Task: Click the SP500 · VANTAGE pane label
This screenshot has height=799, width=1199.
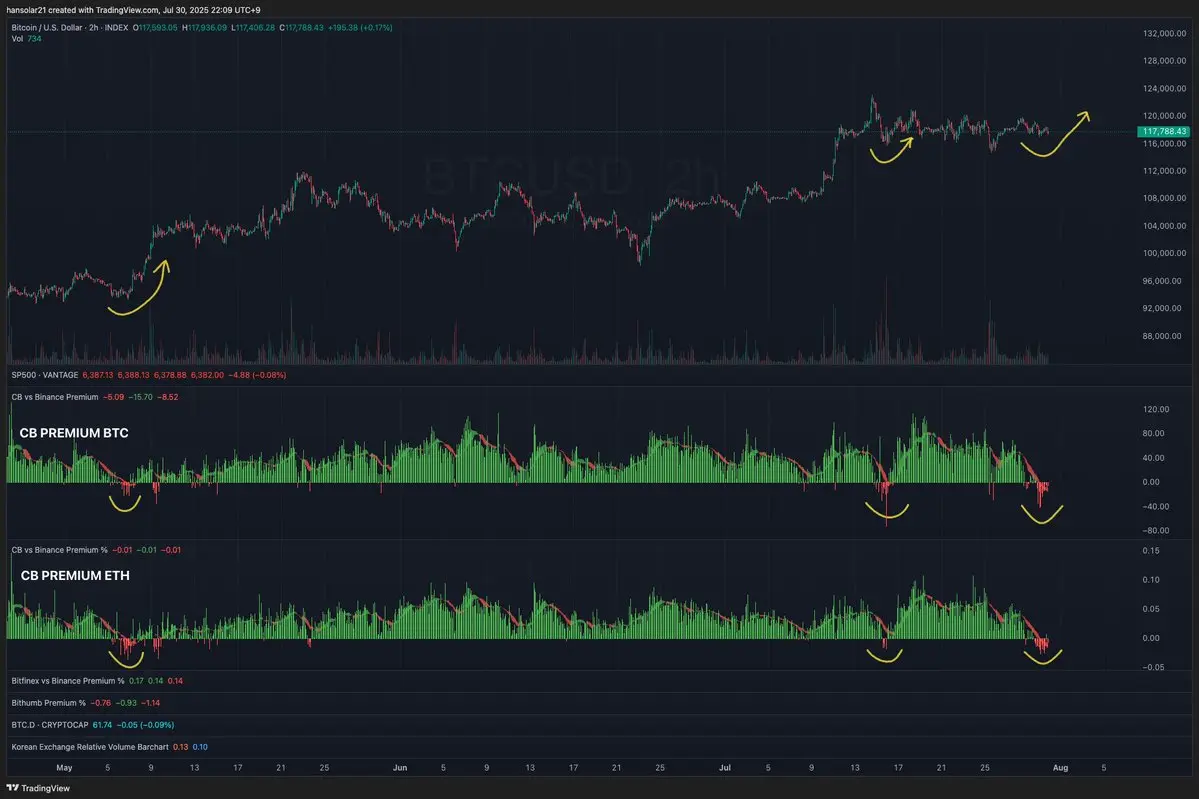Action: [44, 375]
